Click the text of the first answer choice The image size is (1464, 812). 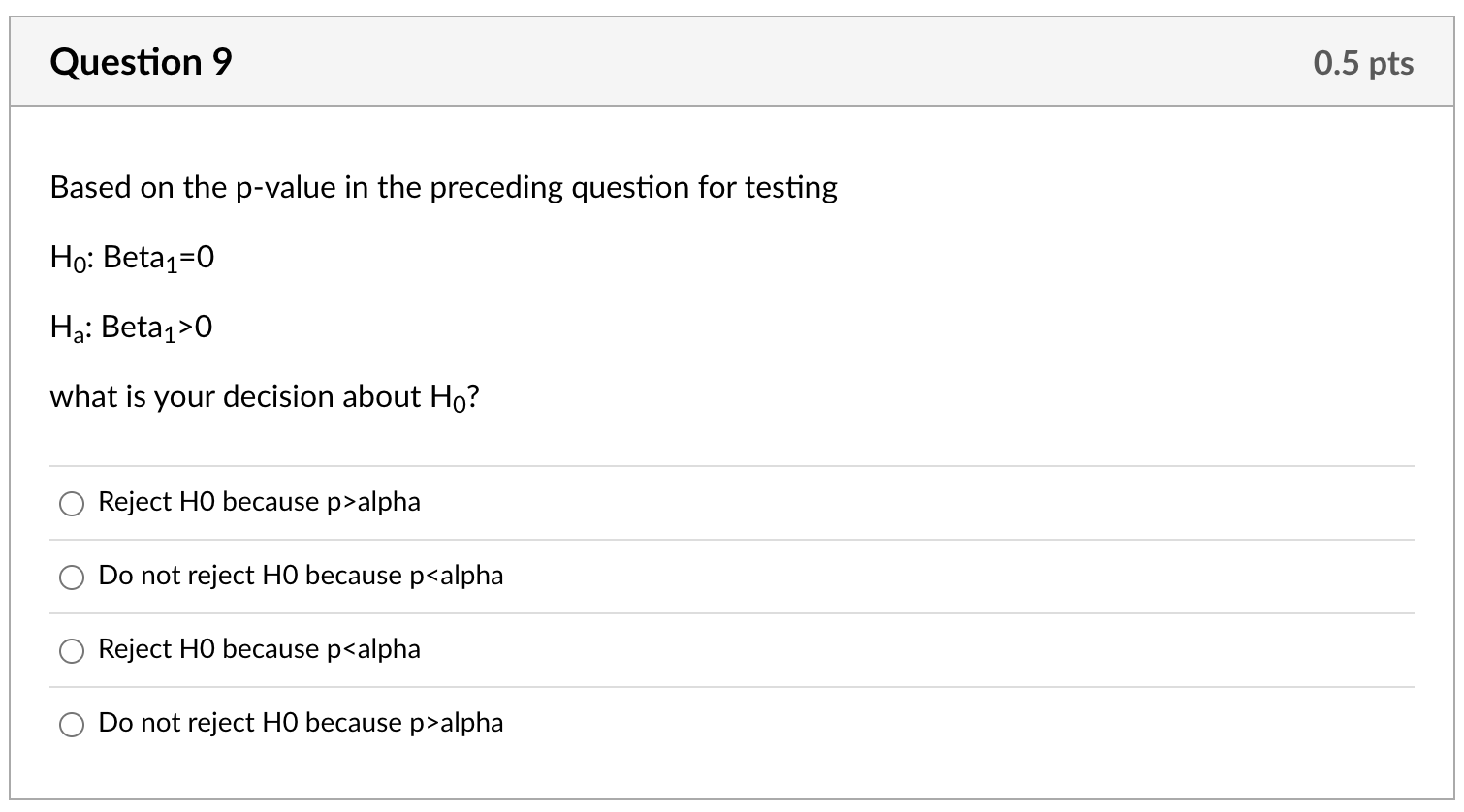pos(259,502)
